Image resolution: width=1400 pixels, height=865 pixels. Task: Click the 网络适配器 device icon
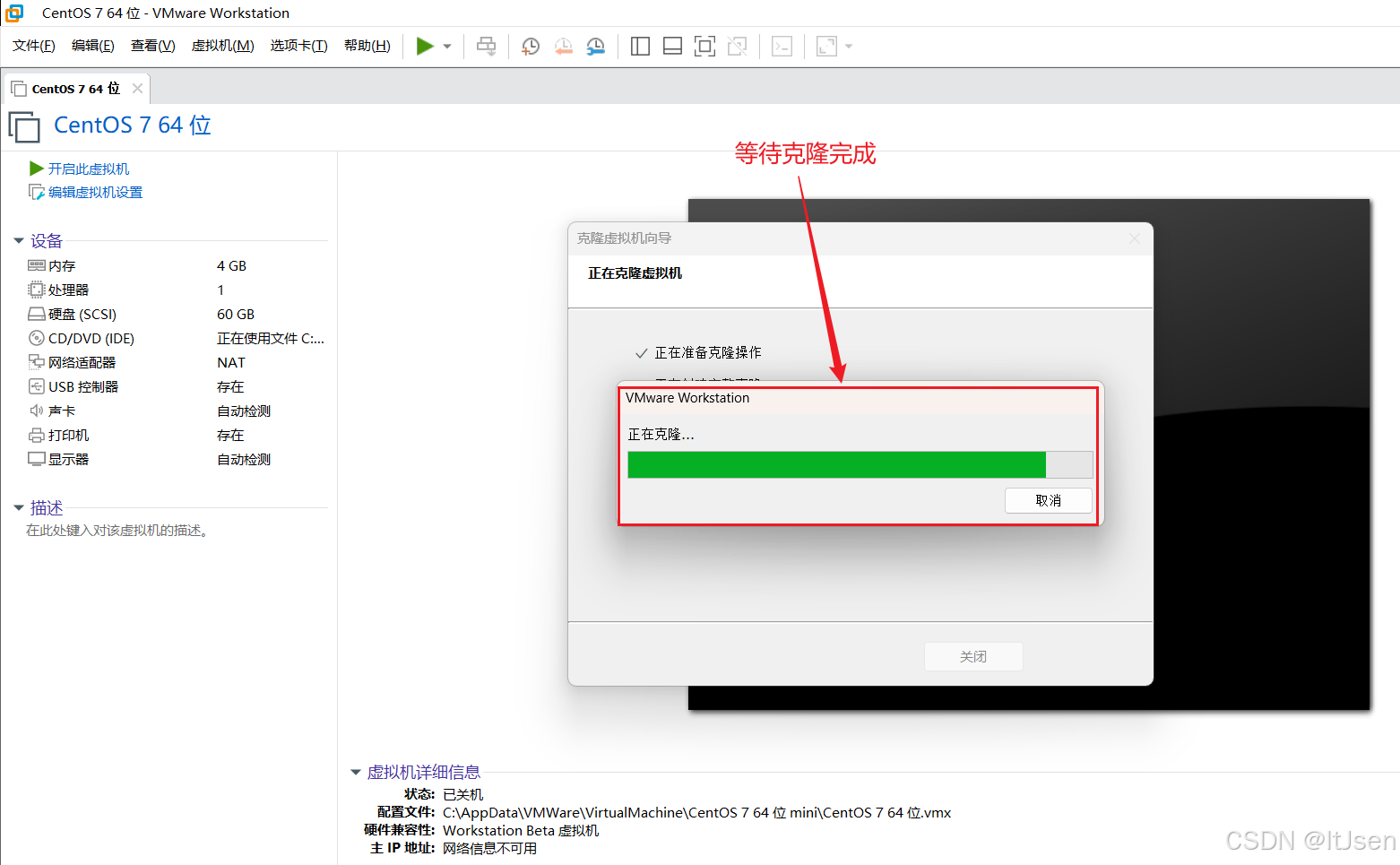37,362
